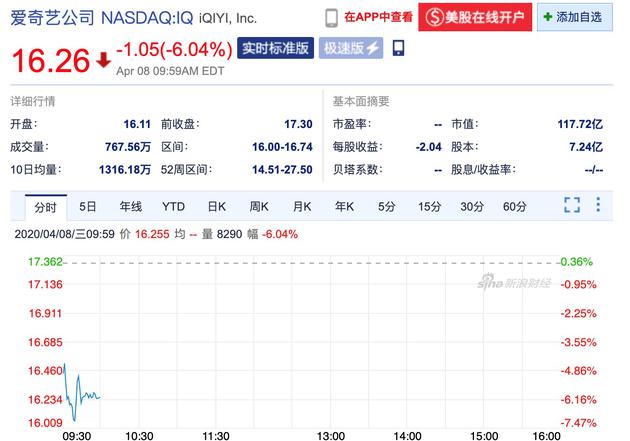
Task: Click the 17.362 price axis label
Action: click(x=45, y=262)
